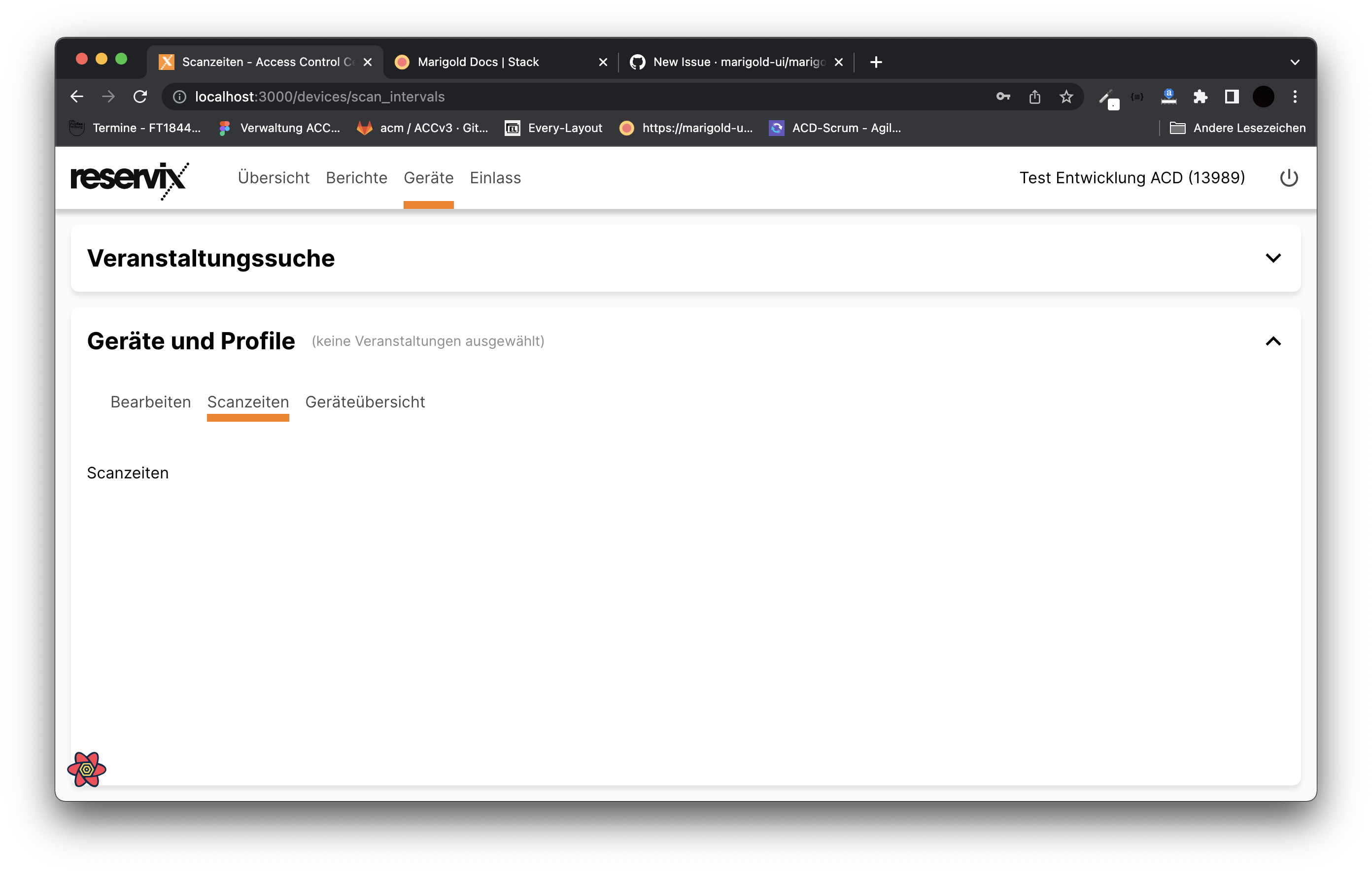The height and width of the screenshot is (874, 1372).
Task: Click the logout power button
Action: (1289, 178)
